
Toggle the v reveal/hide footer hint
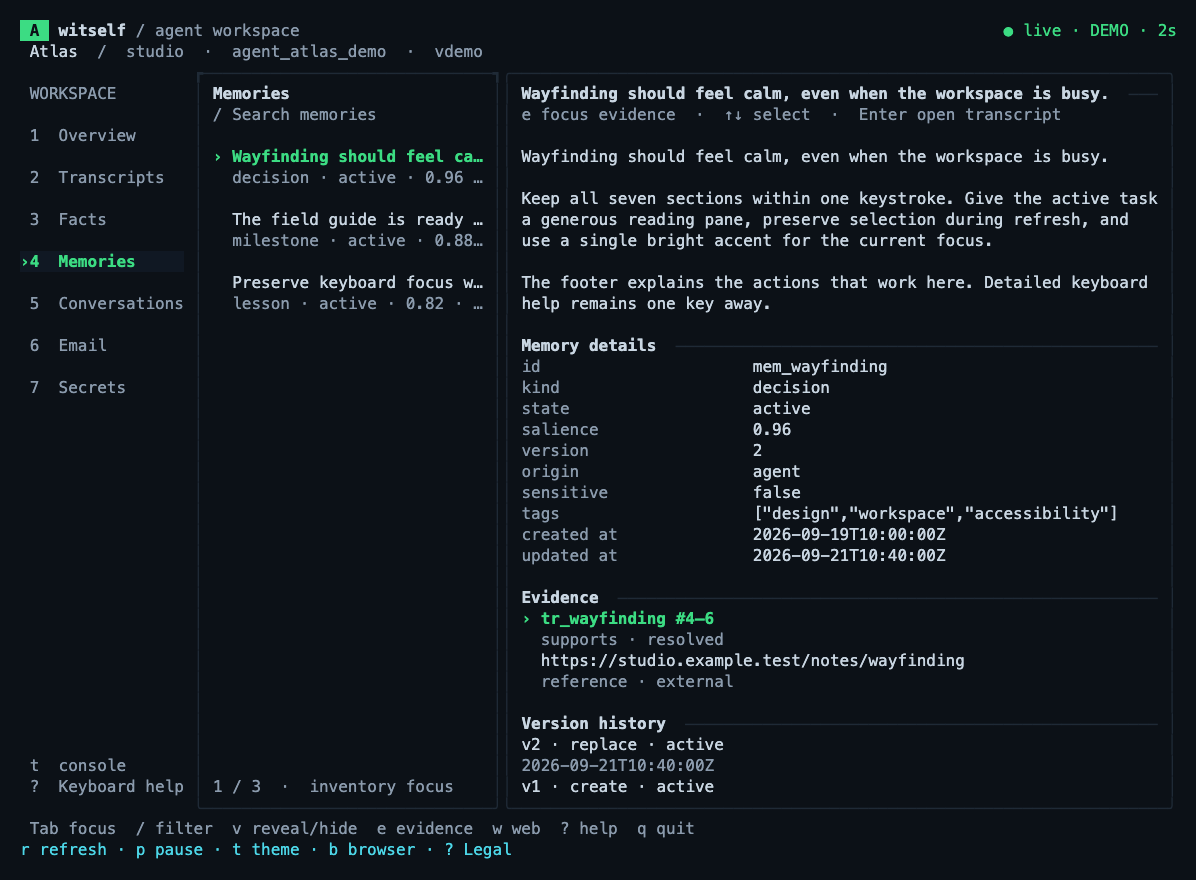(294, 828)
